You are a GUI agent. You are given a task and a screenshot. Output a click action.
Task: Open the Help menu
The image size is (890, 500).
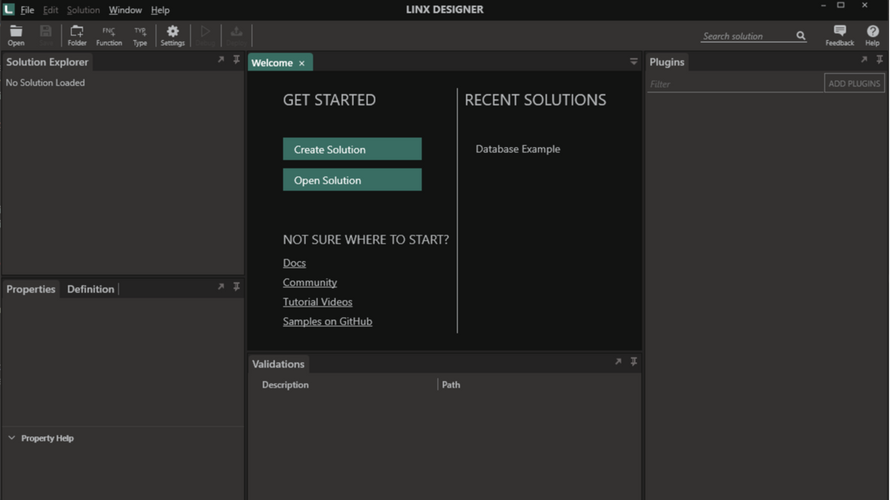(x=160, y=10)
